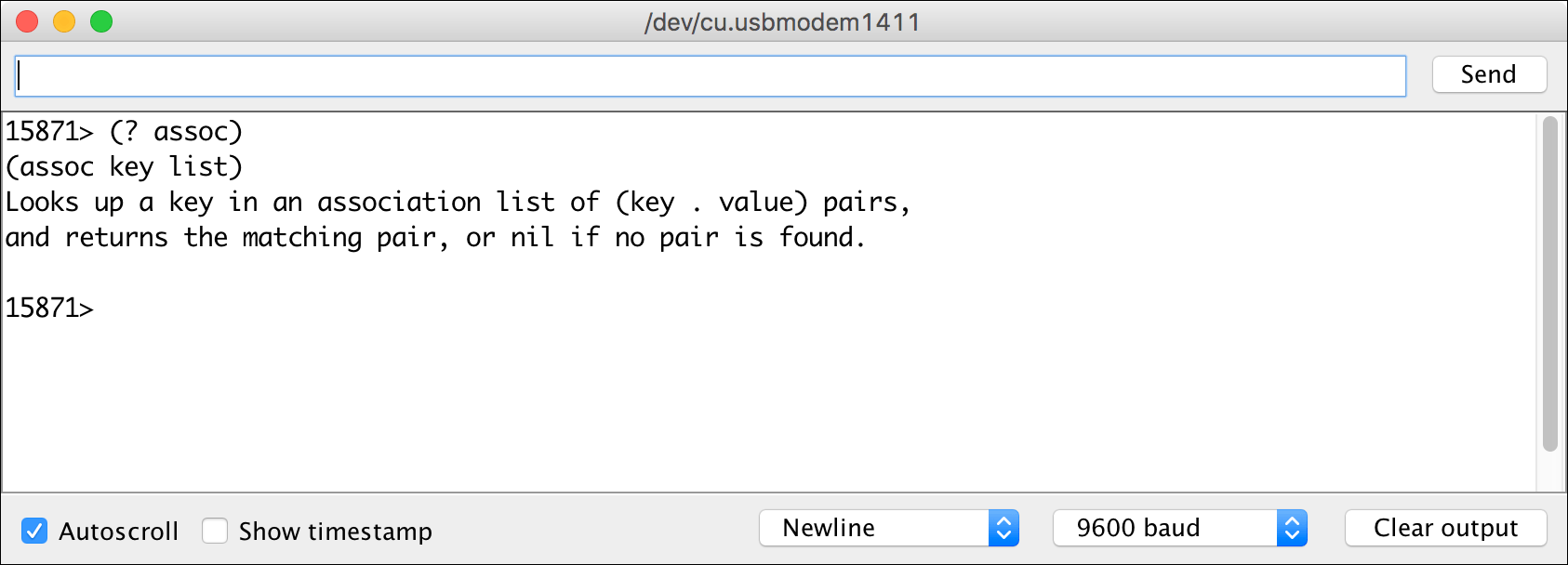The width and height of the screenshot is (1568, 565).
Task: Click the chevron icon on the Newline selector
Action: (1006, 527)
